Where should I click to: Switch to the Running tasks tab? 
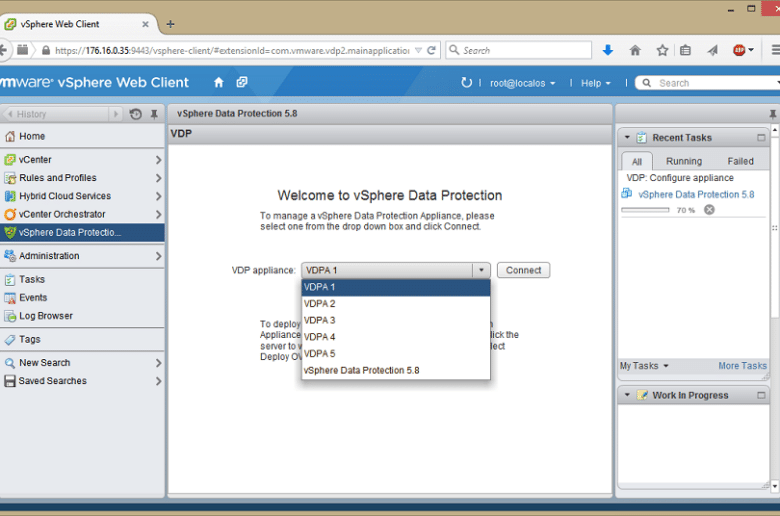click(684, 161)
